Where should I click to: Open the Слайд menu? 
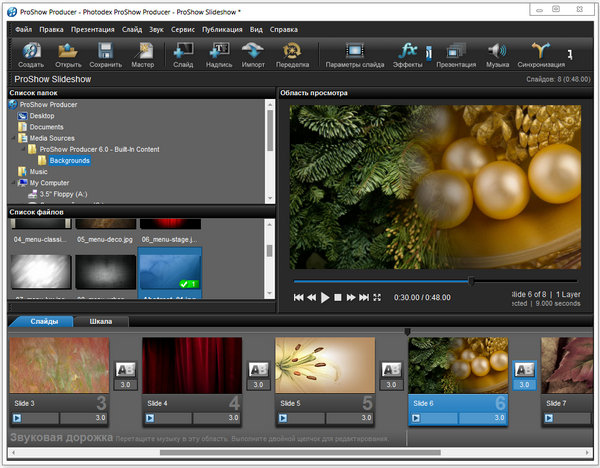132,29
